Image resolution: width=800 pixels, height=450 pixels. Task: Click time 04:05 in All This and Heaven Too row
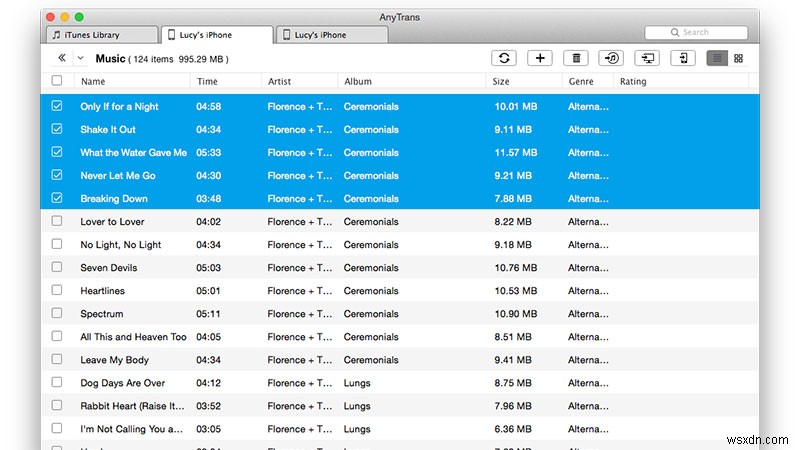[208, 337]
